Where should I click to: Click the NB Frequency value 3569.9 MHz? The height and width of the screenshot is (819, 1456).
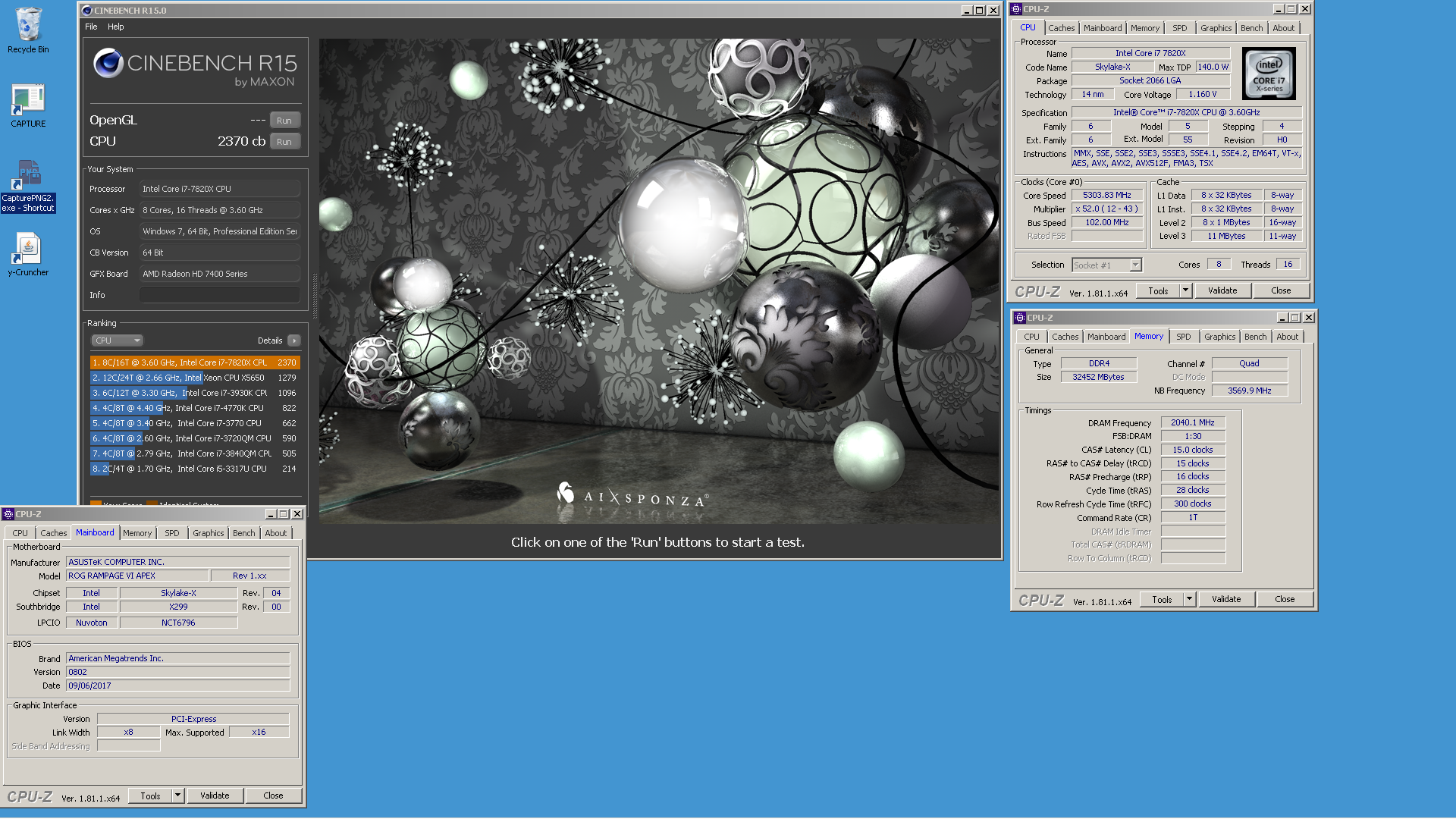point(1249,391)
